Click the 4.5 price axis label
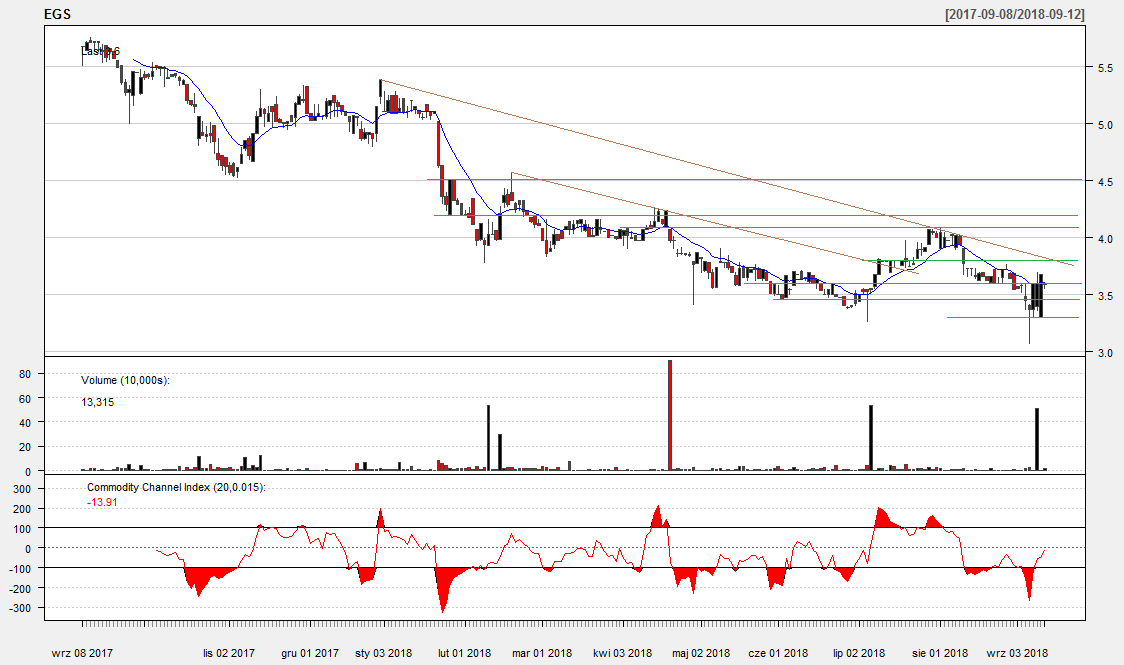This screenshot has width=1124, height=665. click(x=1105, y=182)
